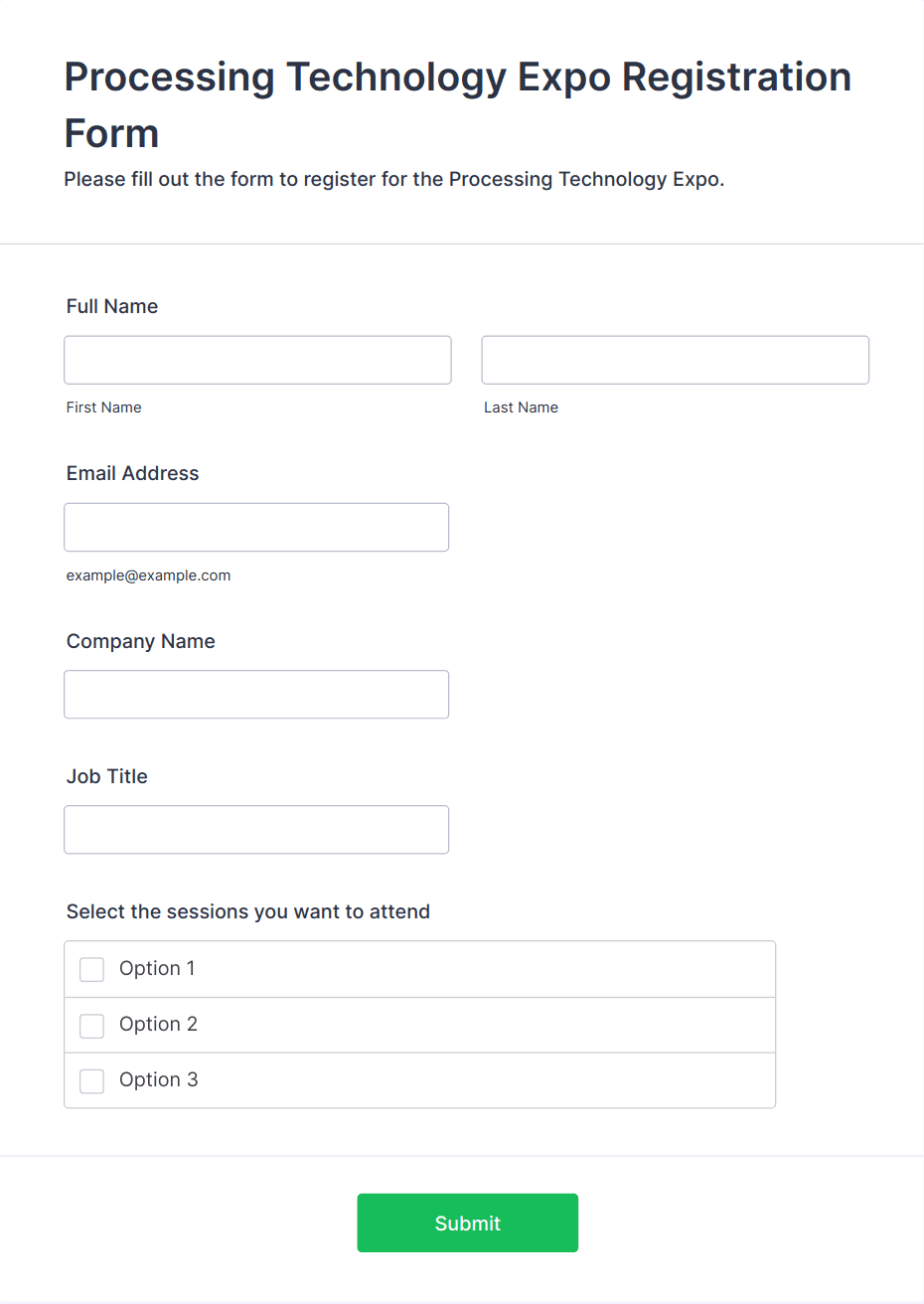Click the "Last Name" sublabel under the field

521,407
